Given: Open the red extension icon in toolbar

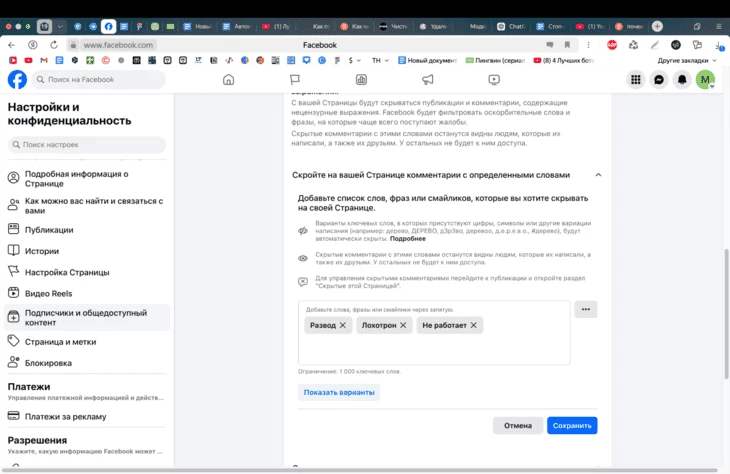Looking at the screenshot, I should 612,45.
